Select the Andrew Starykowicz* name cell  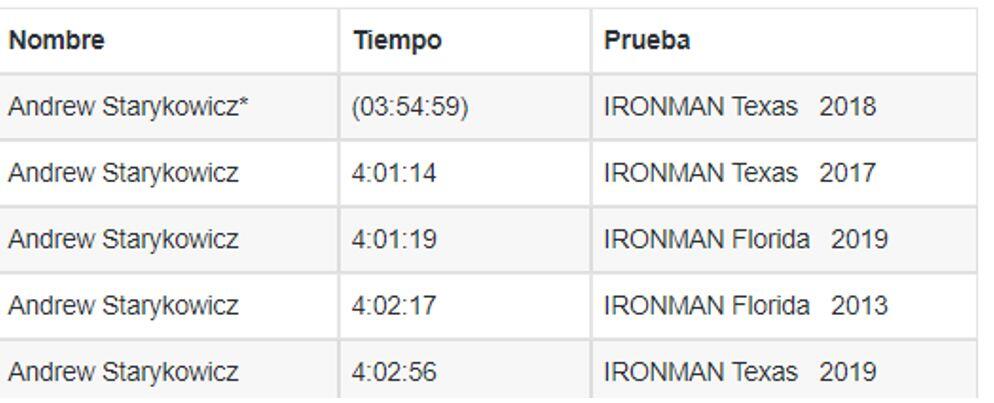tap(168, 107)
